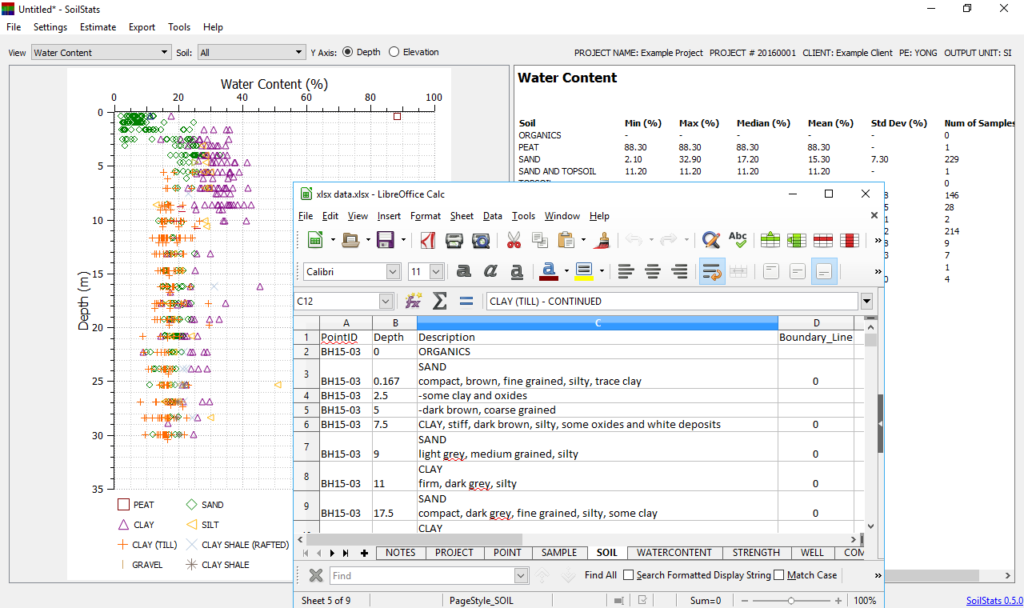Apply the yellow highlighting color
Viewport: 1024px width, 608px height.
tap(584, 271)
